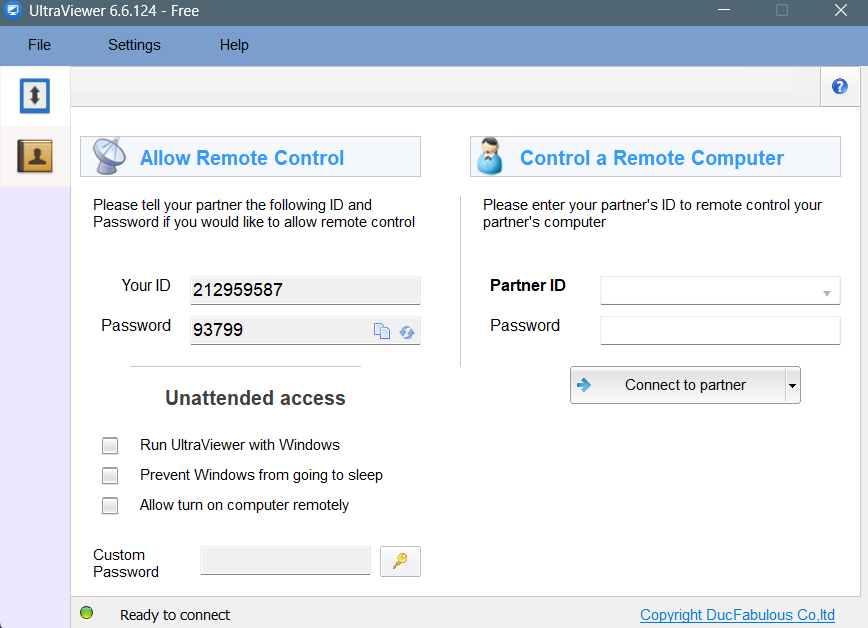Check Prevent Windows from going to sleep
This screenshot has width=868, height=628.
pyautogui.click(x=110, y=476)
